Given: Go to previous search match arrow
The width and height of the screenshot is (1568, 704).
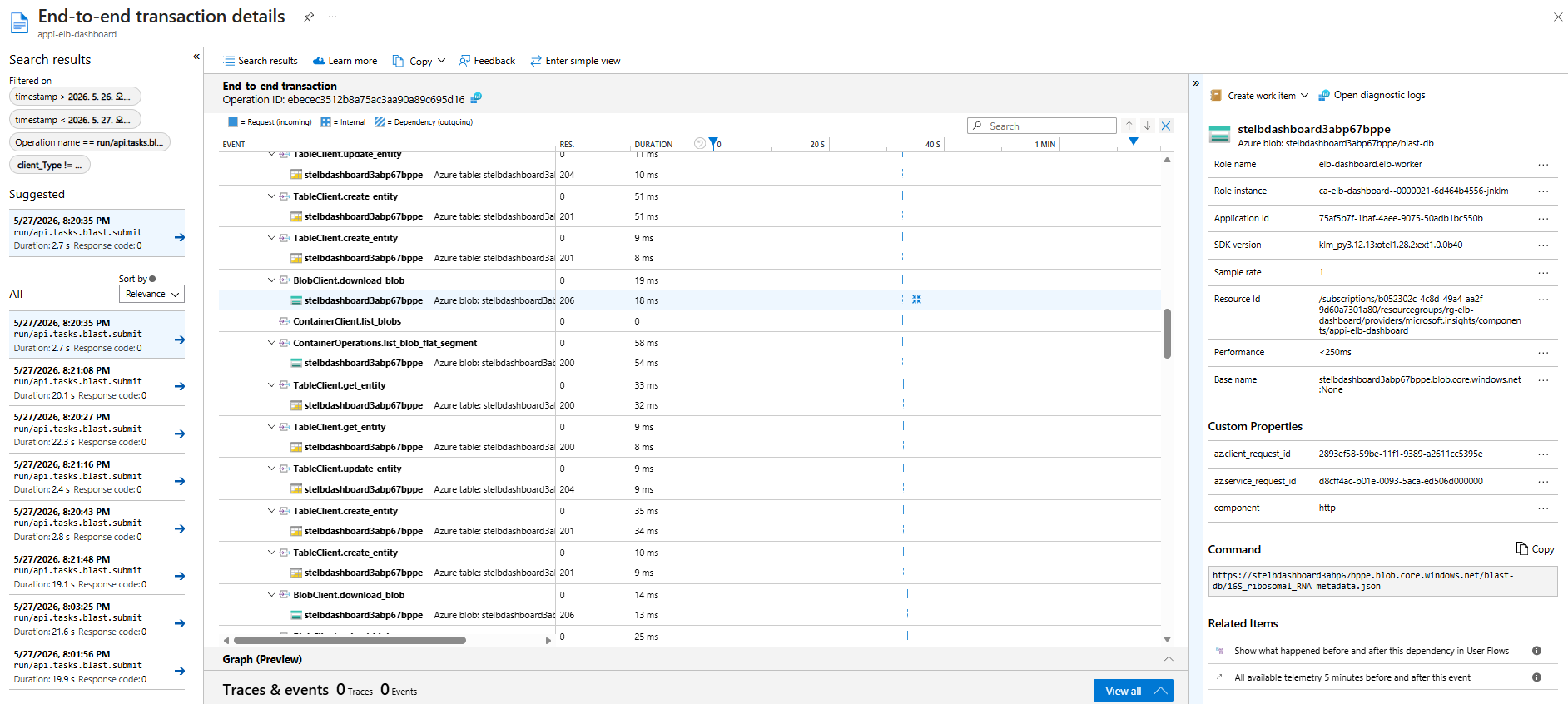Looking at the screenshot, I should 1129,126.
